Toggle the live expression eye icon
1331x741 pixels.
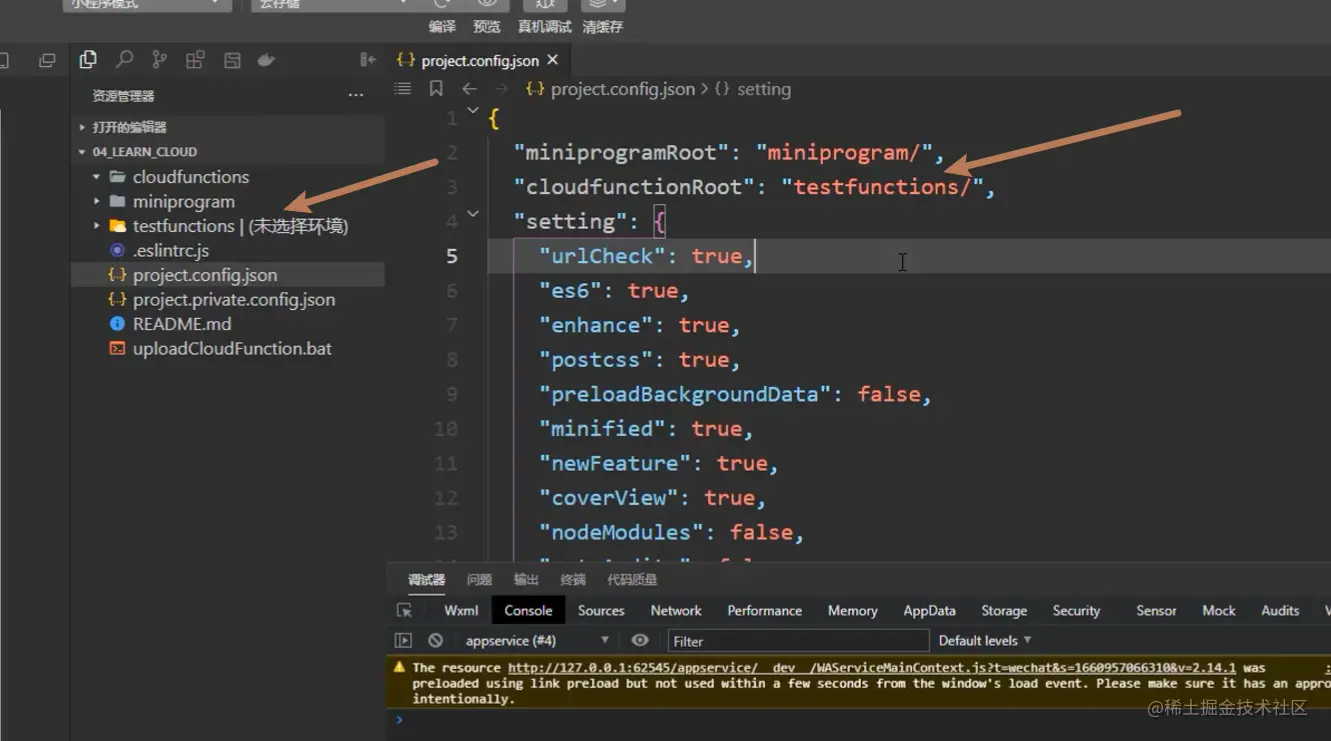(x=640, y=640)
